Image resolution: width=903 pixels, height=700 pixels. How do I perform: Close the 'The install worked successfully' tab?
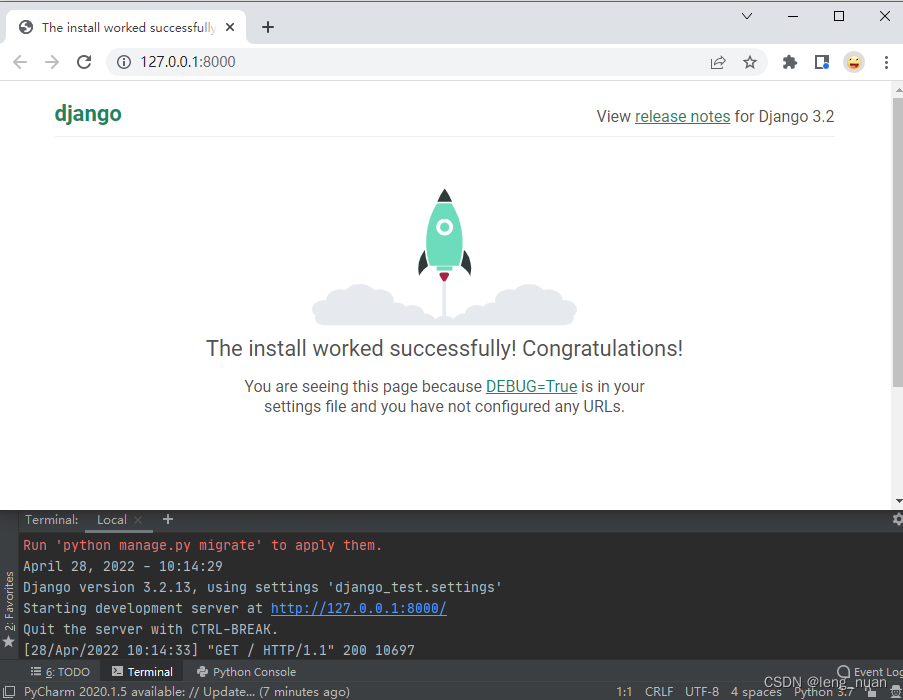pyautogui.click(x=230, y=27)
